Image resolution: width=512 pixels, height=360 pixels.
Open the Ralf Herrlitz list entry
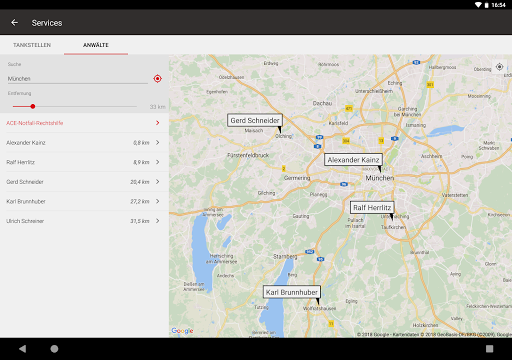tap(84, 162)
